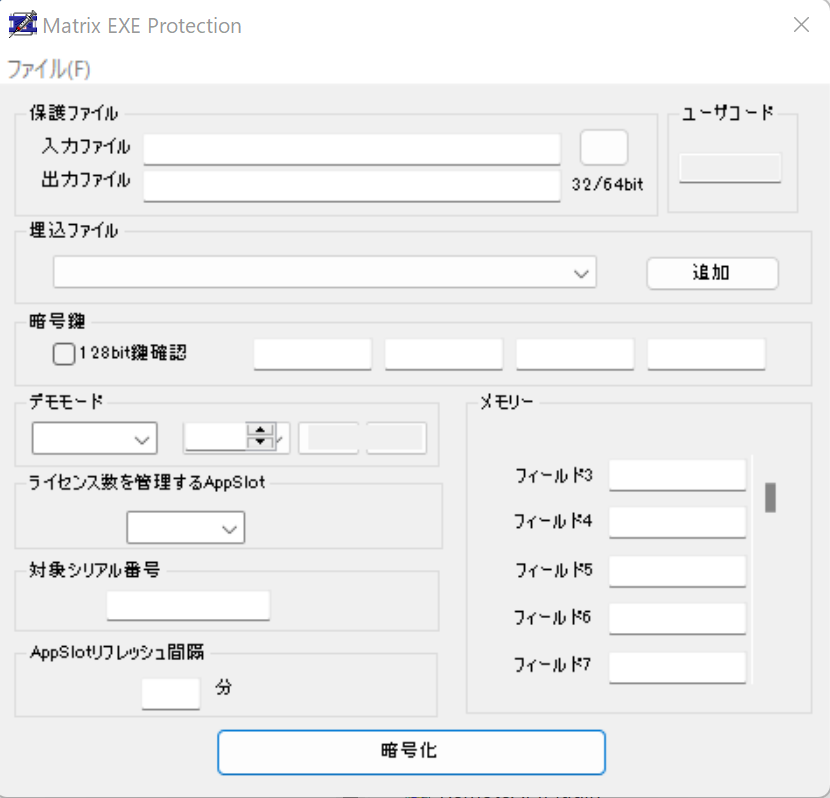This screenshot has width=830, height=798.
Task: Click the 暗号化 button
Action: [411, 752]
